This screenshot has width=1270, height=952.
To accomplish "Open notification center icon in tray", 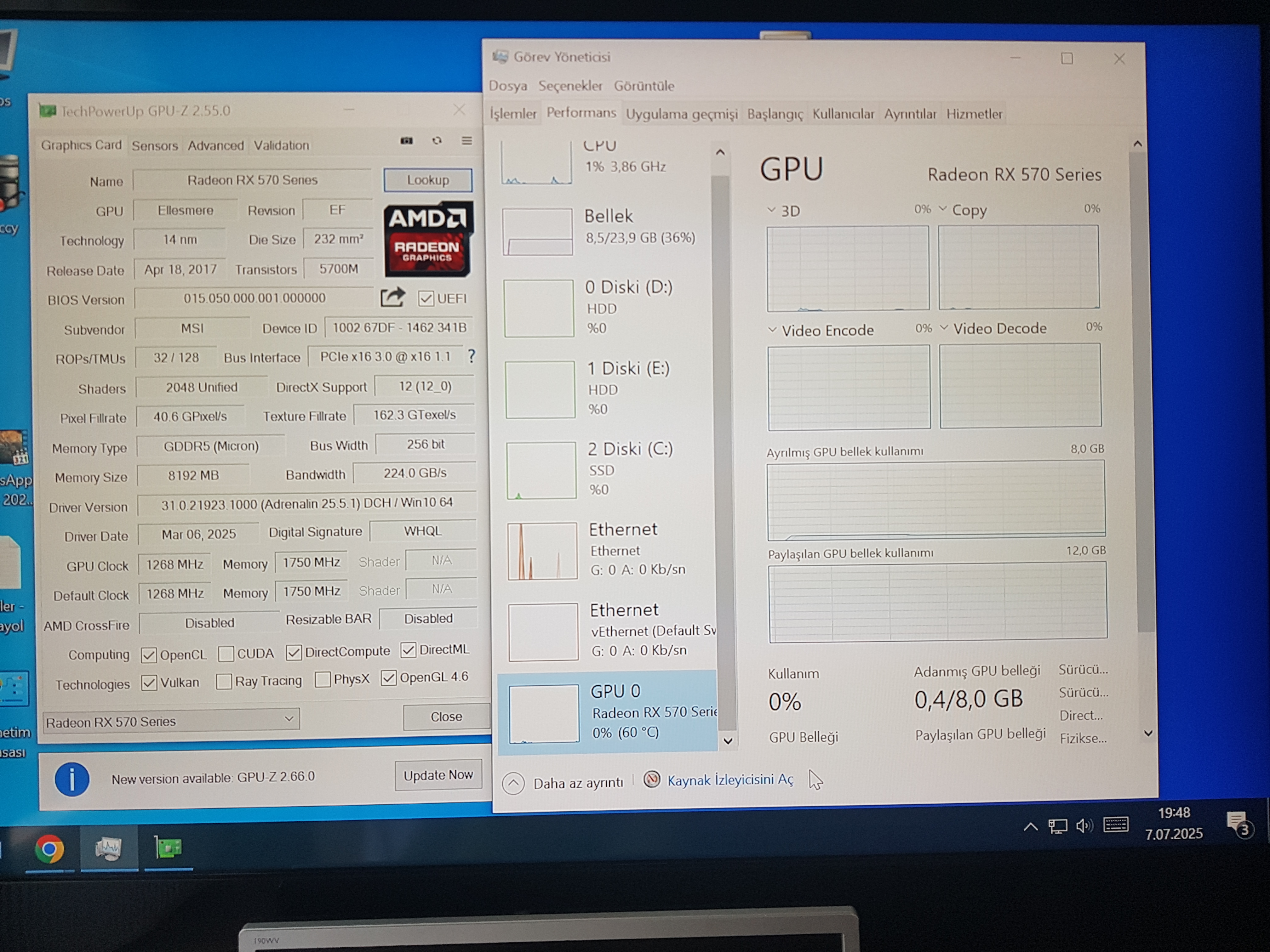I will click(1239, 824).
